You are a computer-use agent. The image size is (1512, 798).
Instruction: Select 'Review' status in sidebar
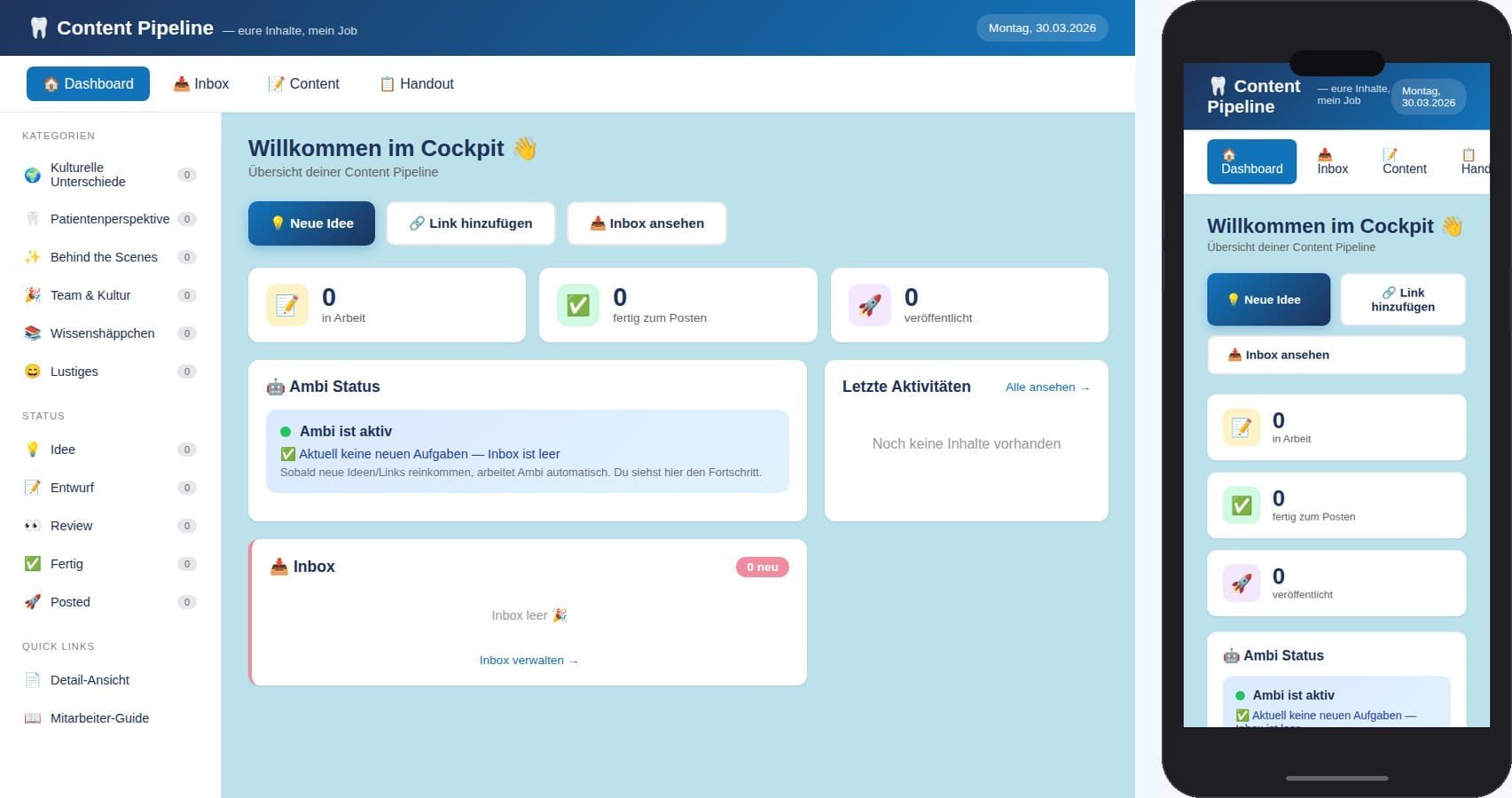[x=109, y=526]
